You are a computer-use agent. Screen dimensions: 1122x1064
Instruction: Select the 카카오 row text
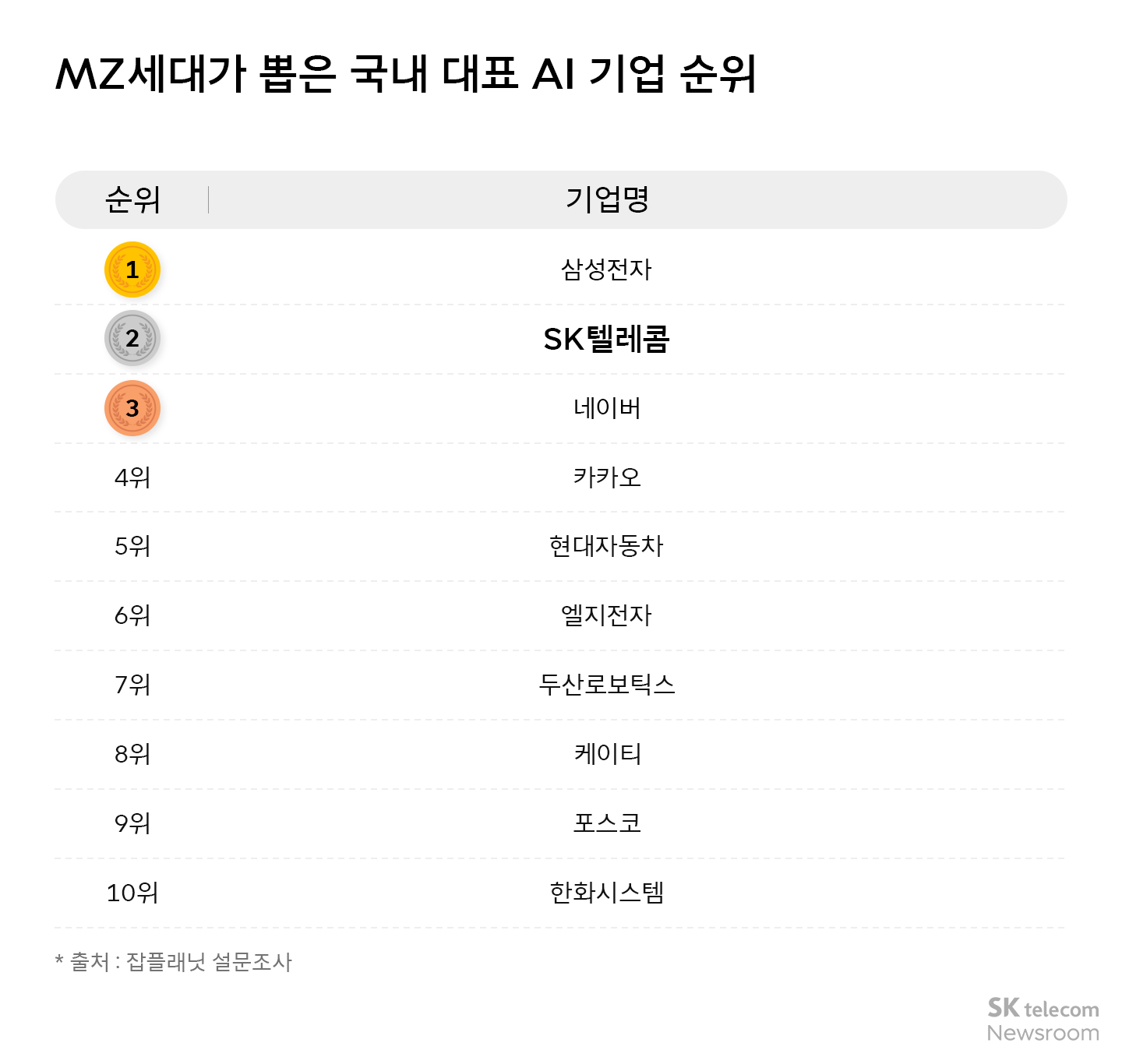[606, 477]
